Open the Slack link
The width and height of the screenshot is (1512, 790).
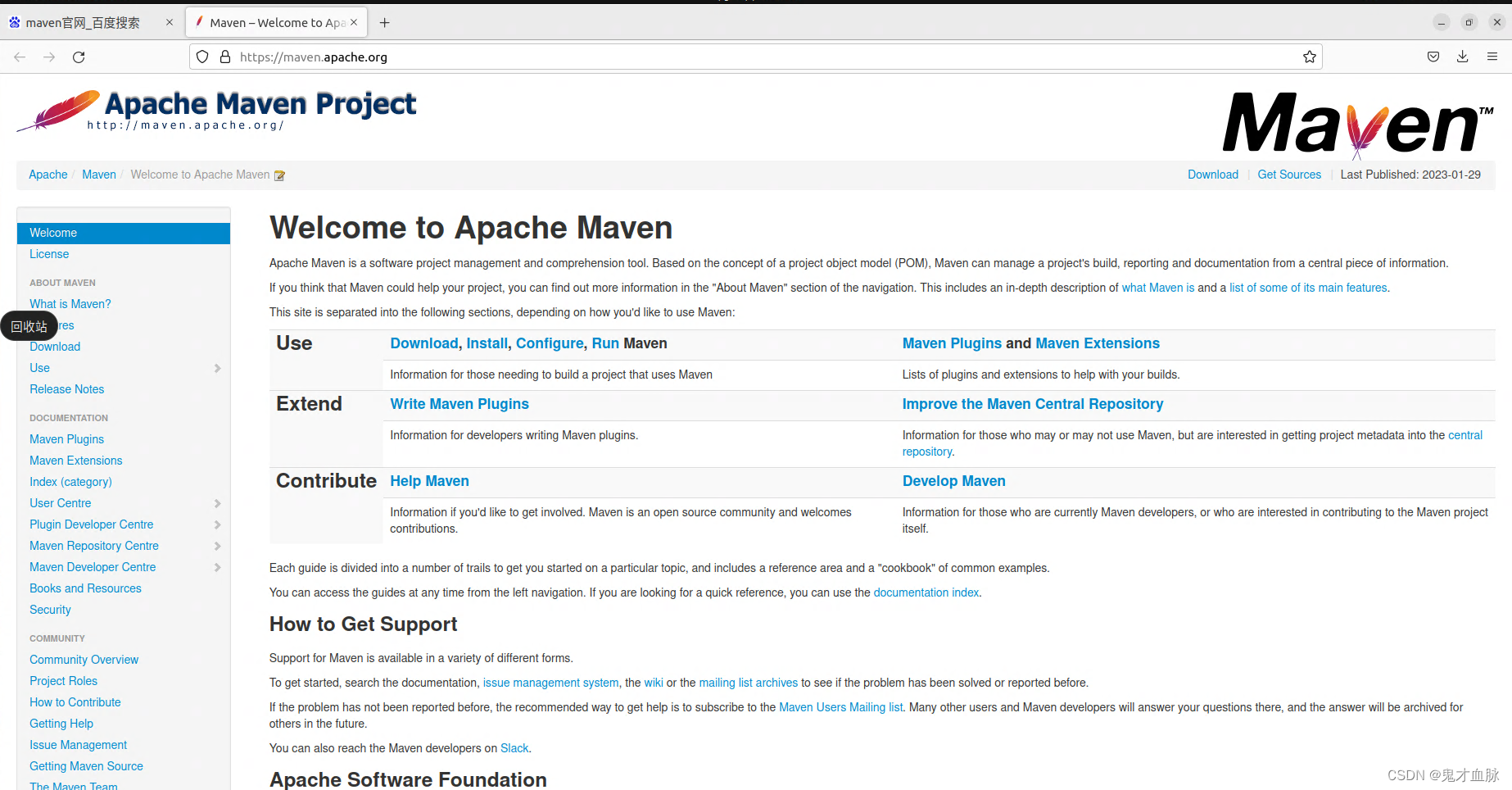point(514,748)
